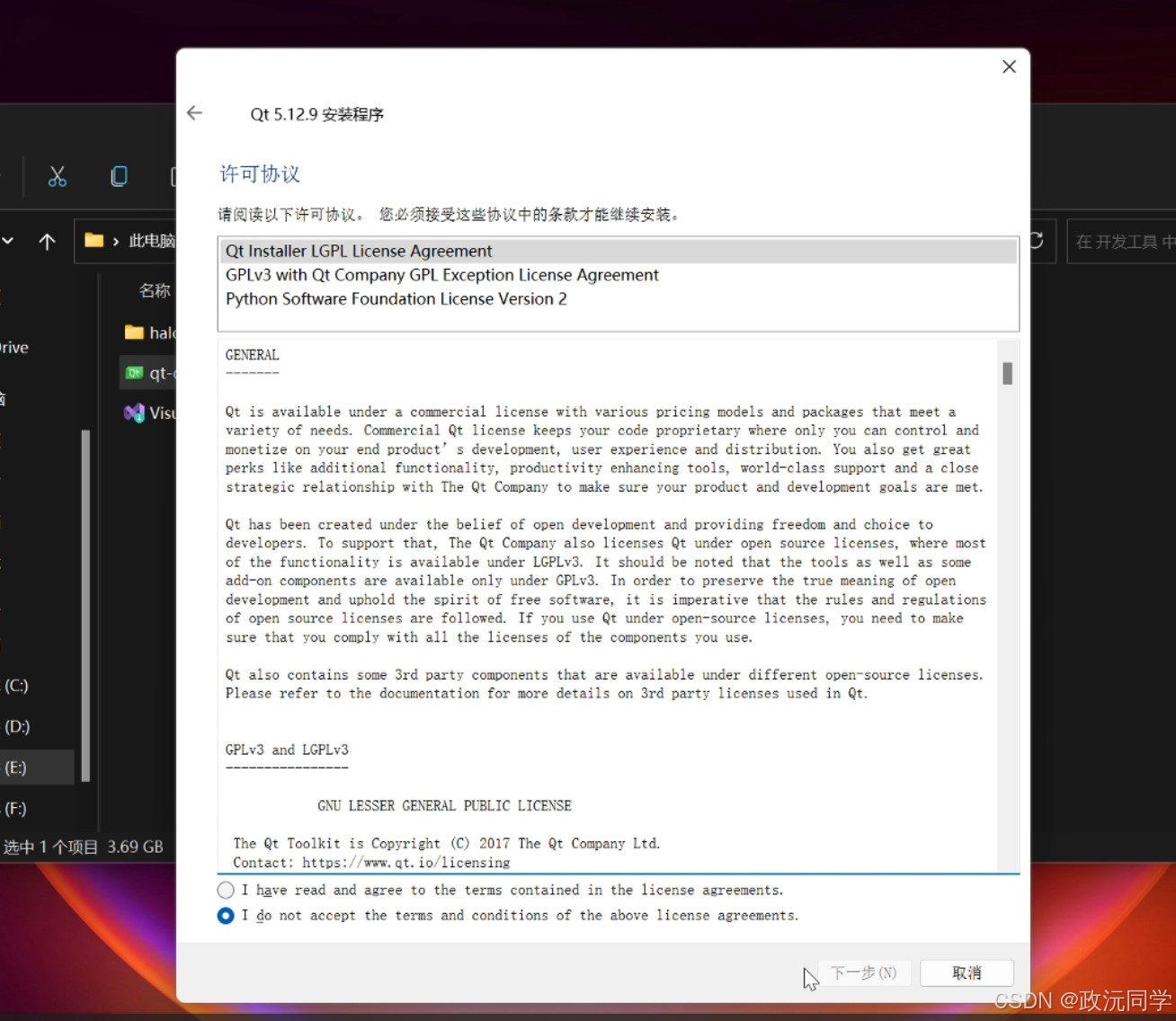Choose 'I do not accept' radio option
The image size is (1176, 1021).
(226, 915)
